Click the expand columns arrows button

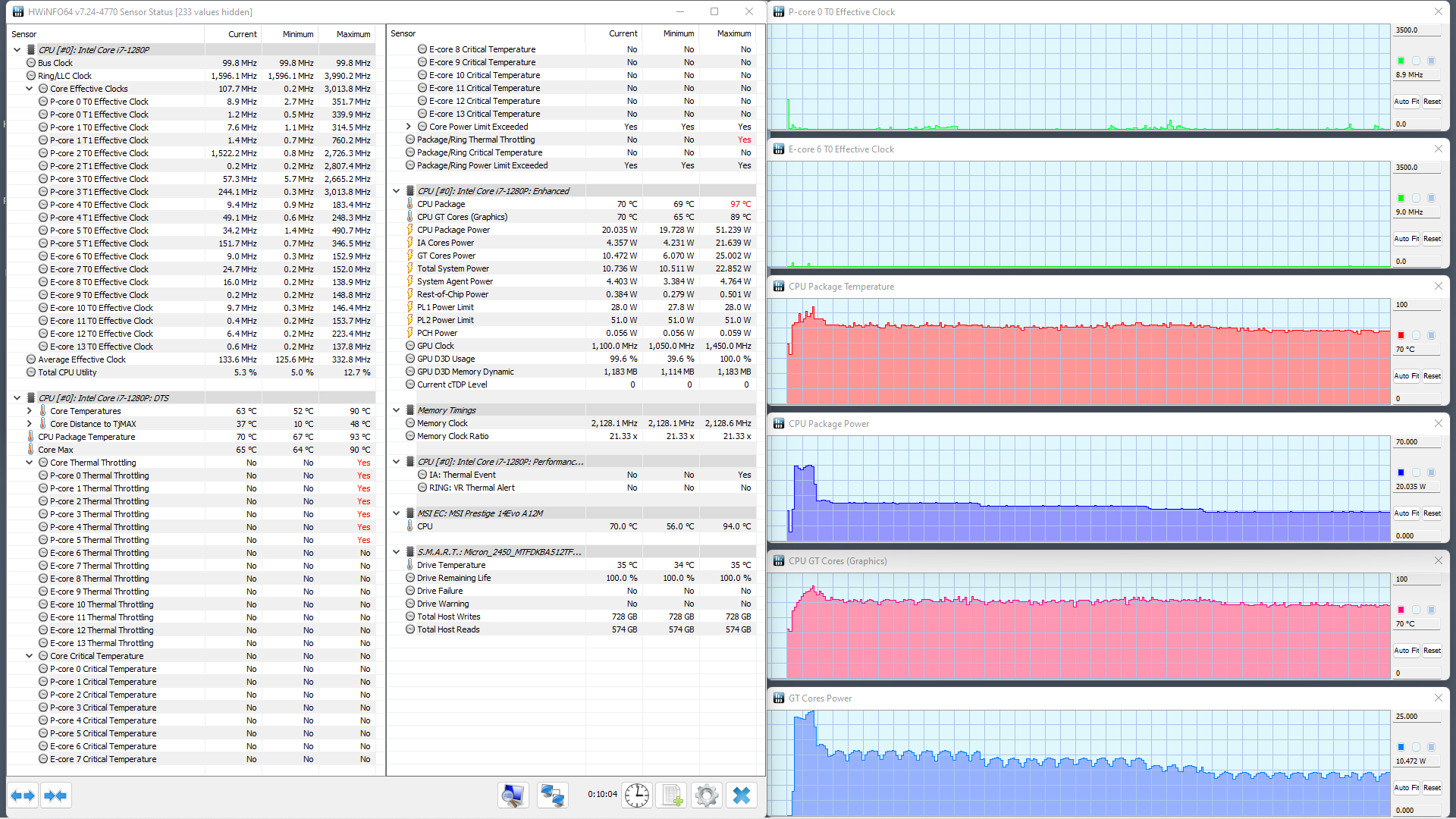[23, 795]
